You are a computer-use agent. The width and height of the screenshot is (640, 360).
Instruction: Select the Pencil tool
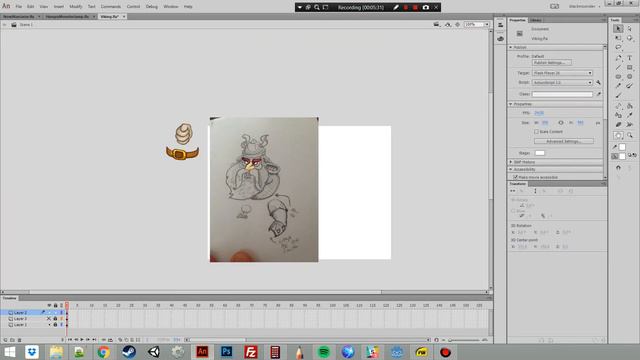coord(618,86)
